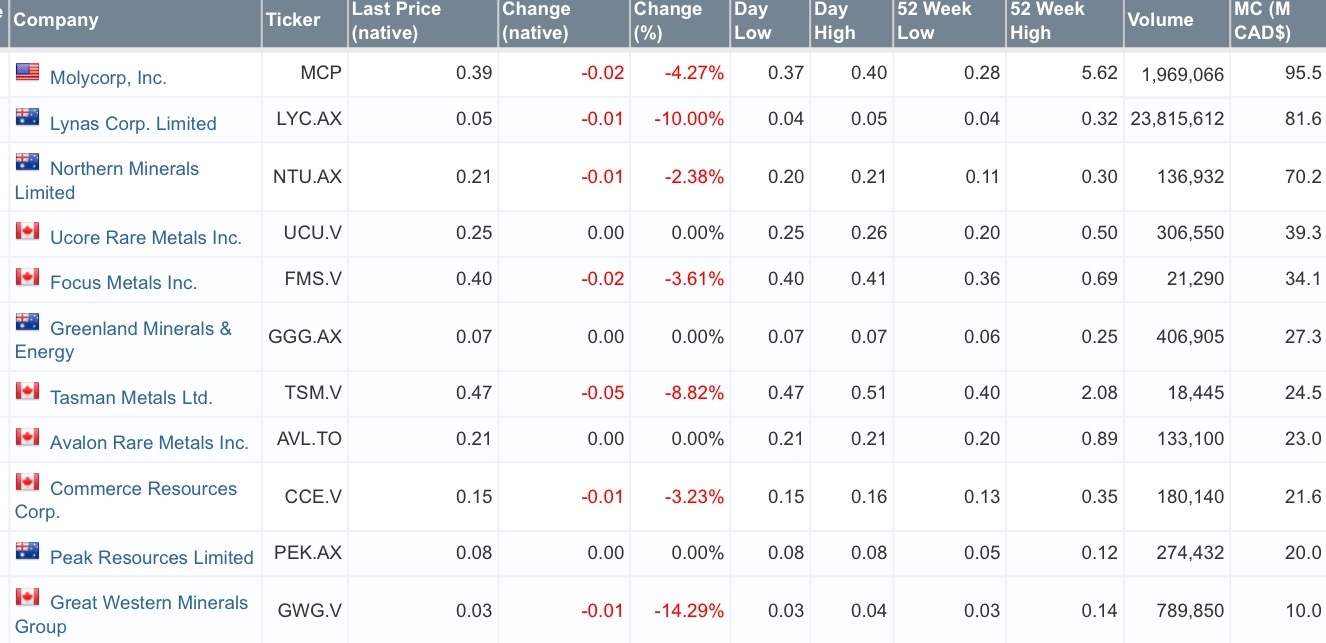
Task: Sort by MC (M CAD$) header
Action: pos(1262,21)
